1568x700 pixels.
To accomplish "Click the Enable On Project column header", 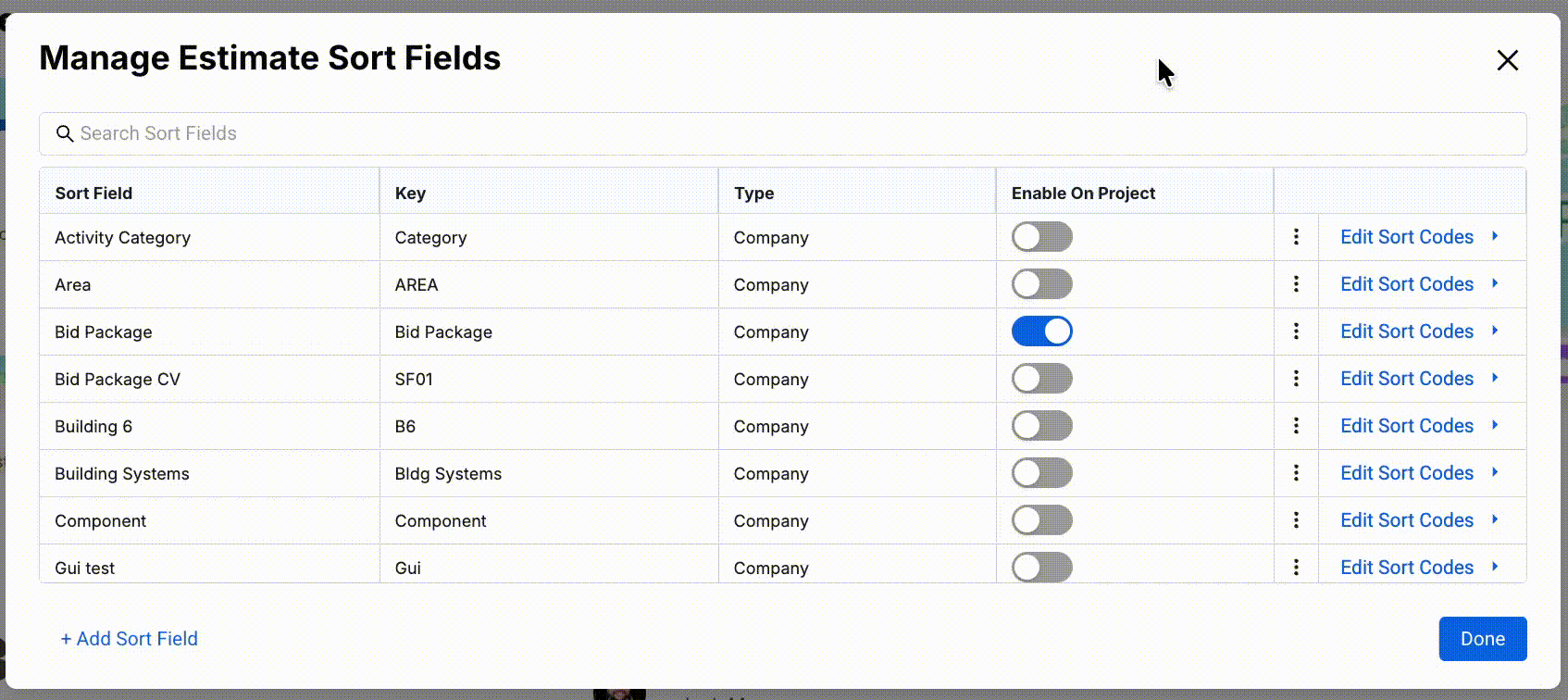I will (x=1083, y=194).
